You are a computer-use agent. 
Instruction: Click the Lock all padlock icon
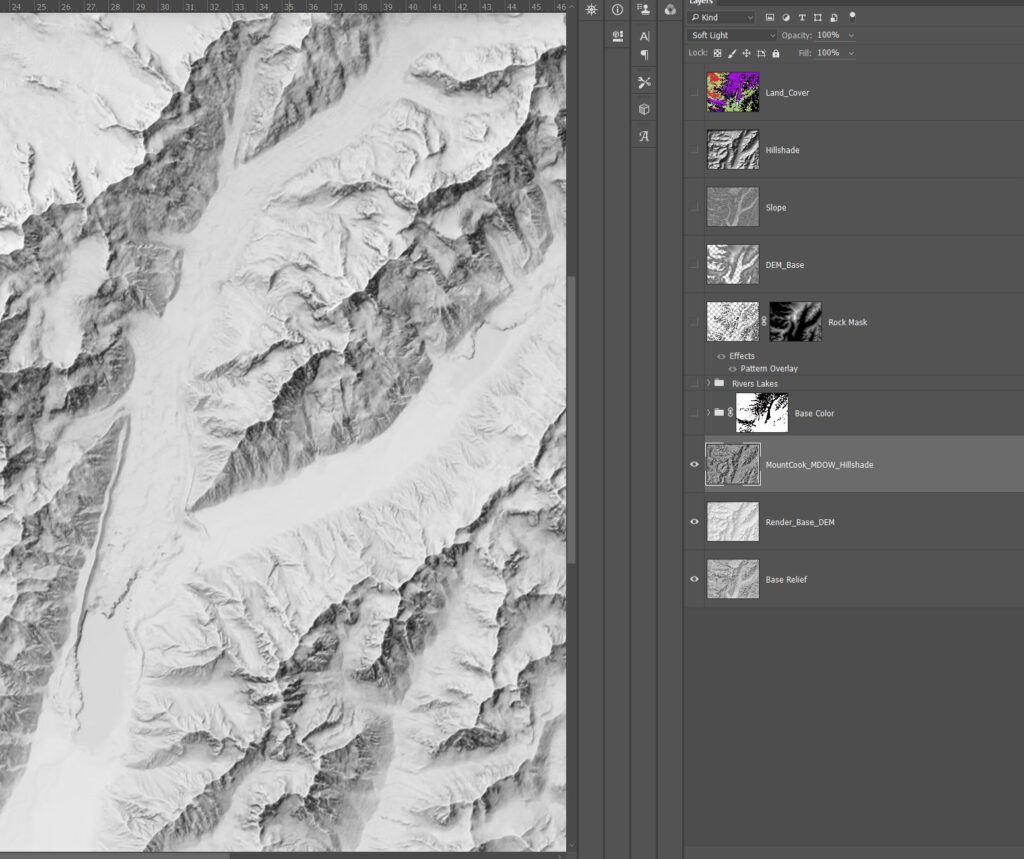pyautogui.click(x=776, y=53)
